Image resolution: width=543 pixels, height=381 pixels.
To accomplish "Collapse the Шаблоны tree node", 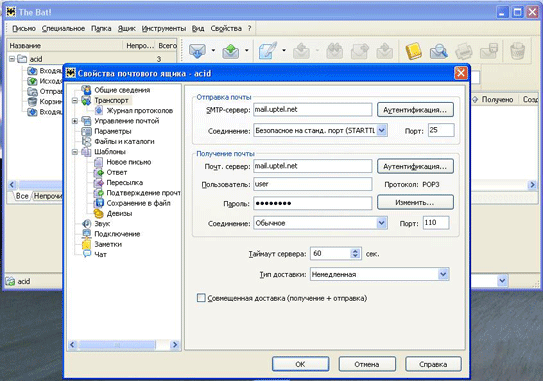I will tap(75, 152).
